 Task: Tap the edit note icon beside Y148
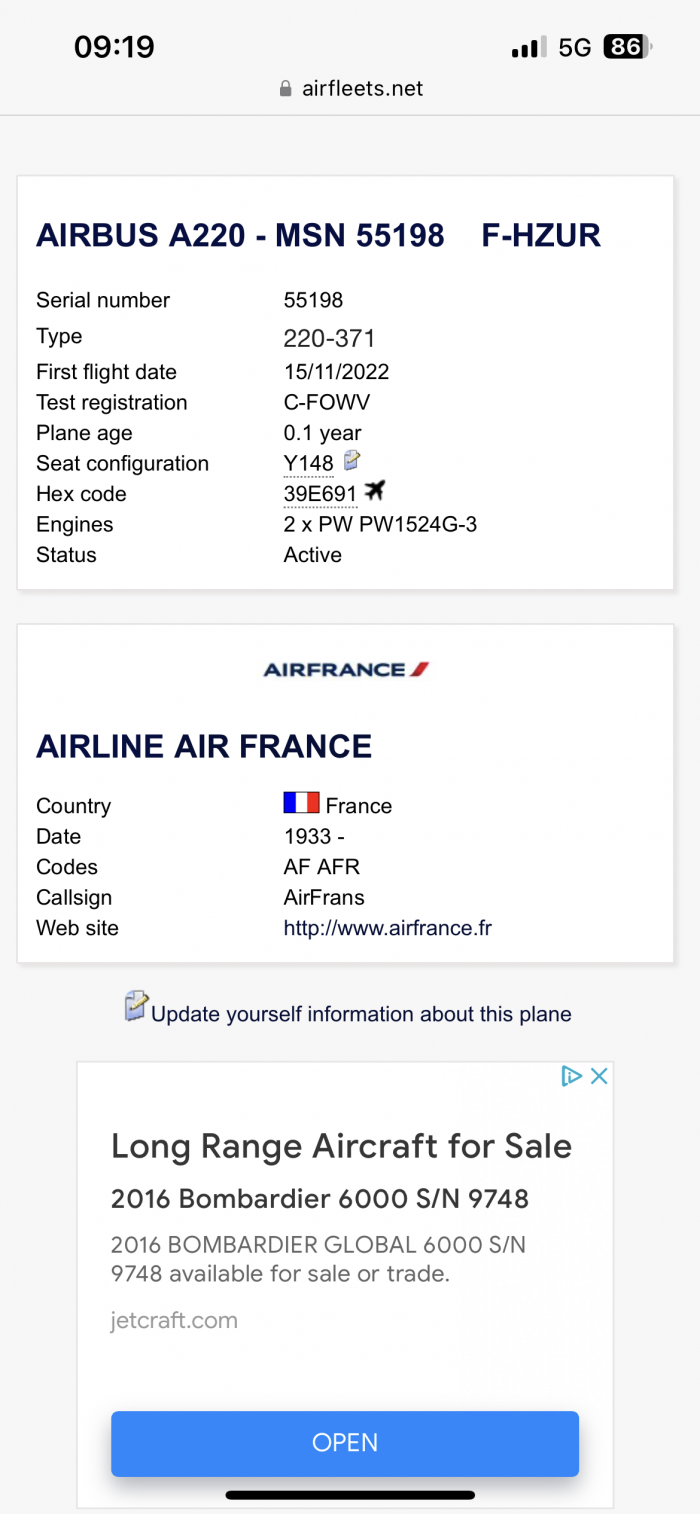pos(351,461)
